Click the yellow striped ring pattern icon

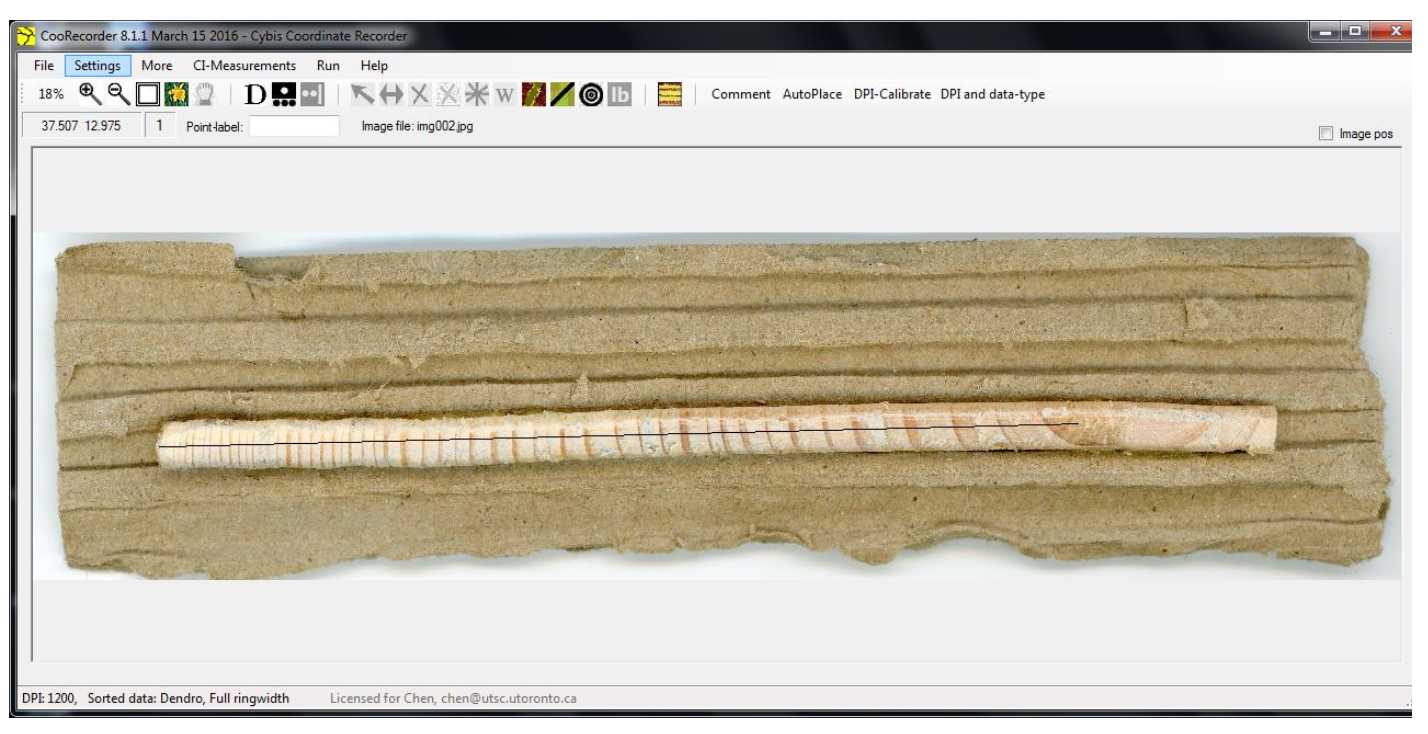[670, 95]
